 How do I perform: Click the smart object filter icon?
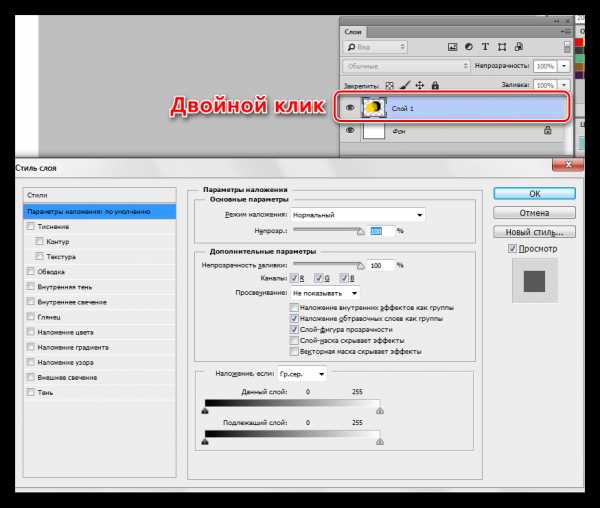pyautogui.click(x=518, y=47)
